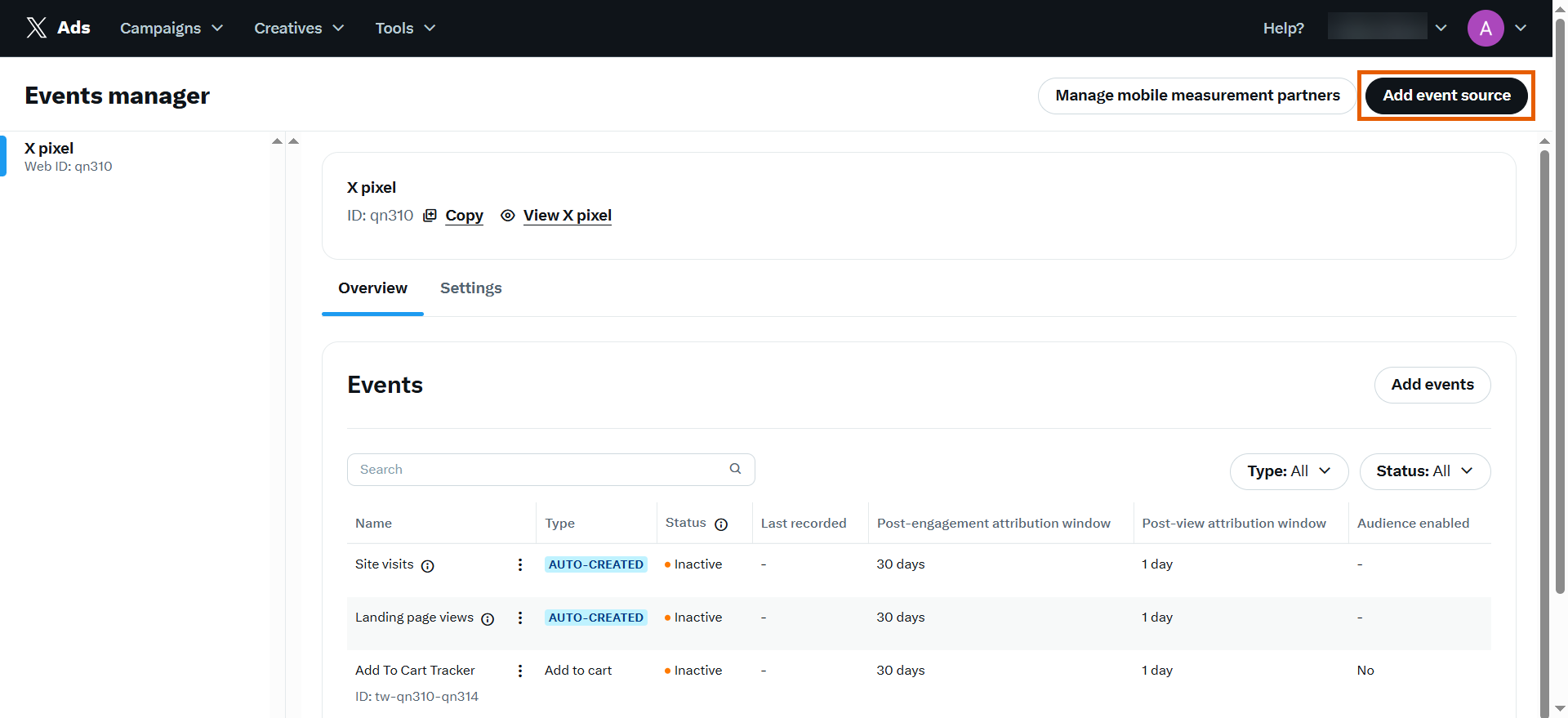1568x718 pixels.
Task: Click the eye icon beside View X pixel
Action: [508, 216]
